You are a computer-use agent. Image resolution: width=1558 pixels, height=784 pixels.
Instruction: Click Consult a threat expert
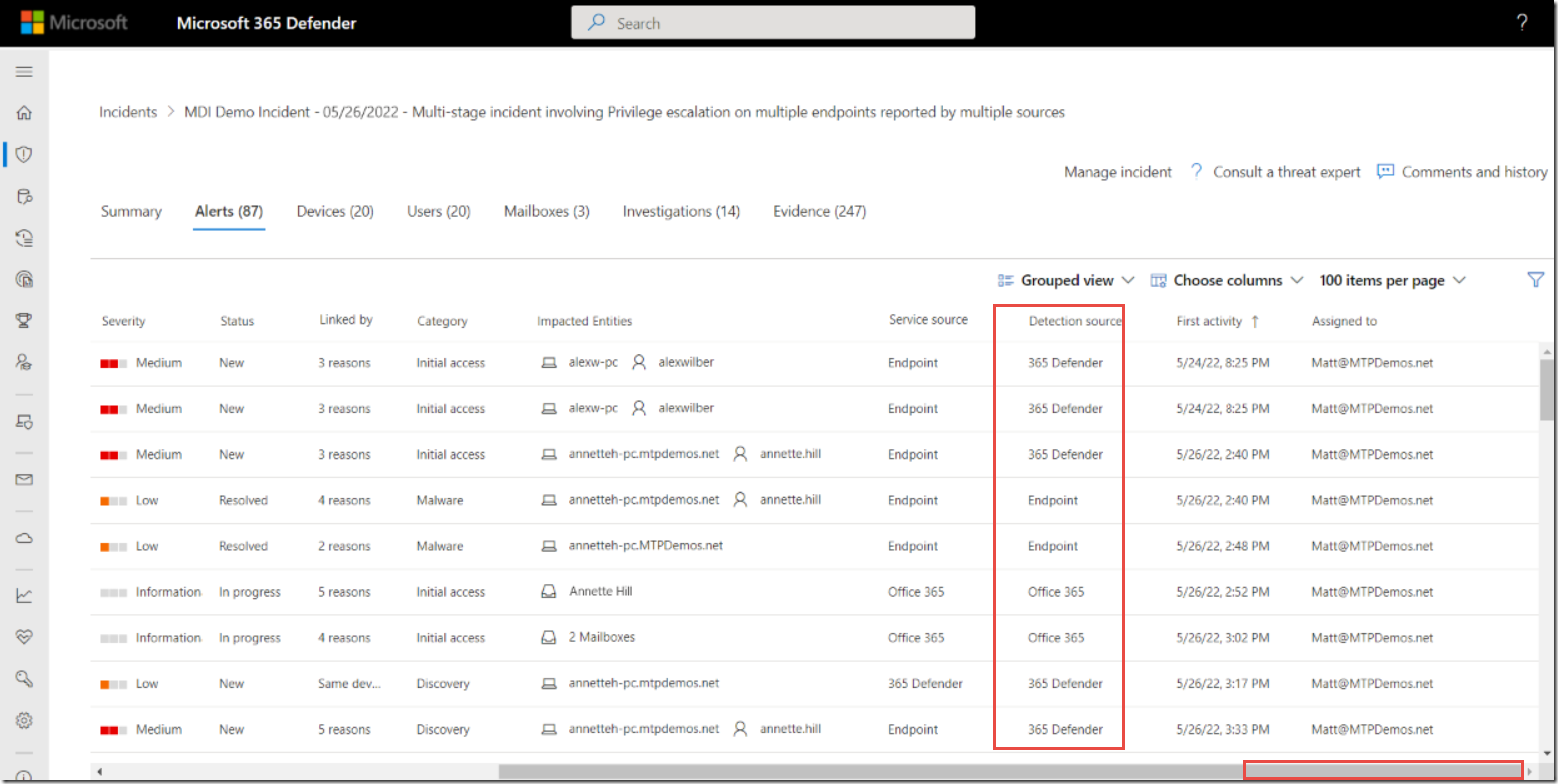coord(1287,172)
